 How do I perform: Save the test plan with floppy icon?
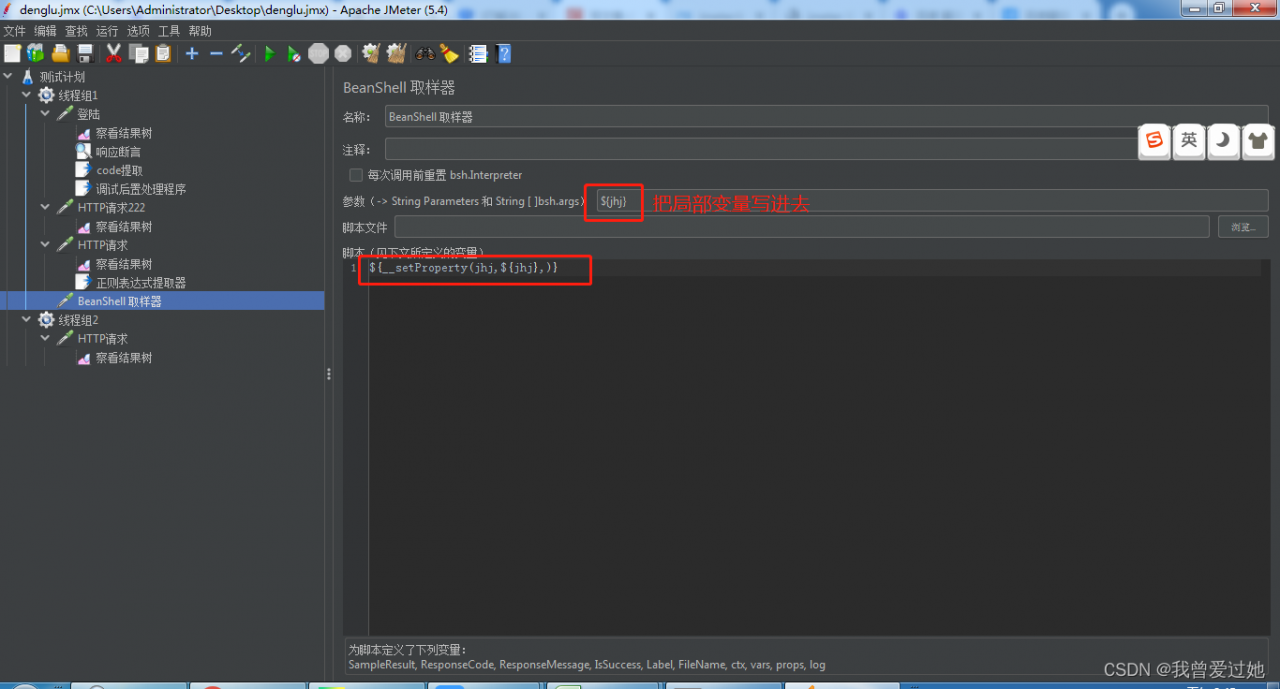coord(85,53)
